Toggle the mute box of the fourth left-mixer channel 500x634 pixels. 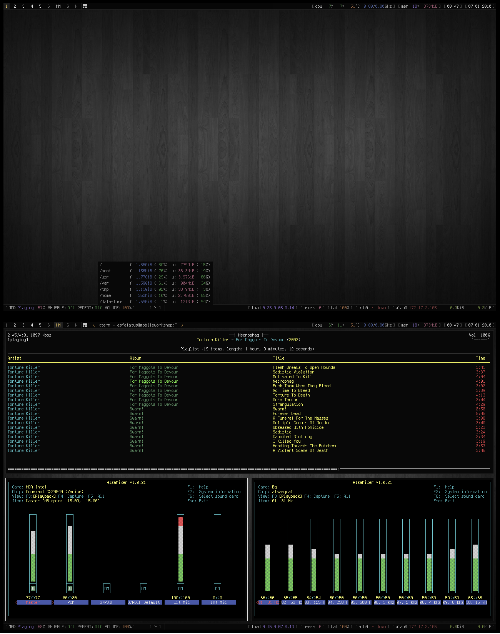143,588
